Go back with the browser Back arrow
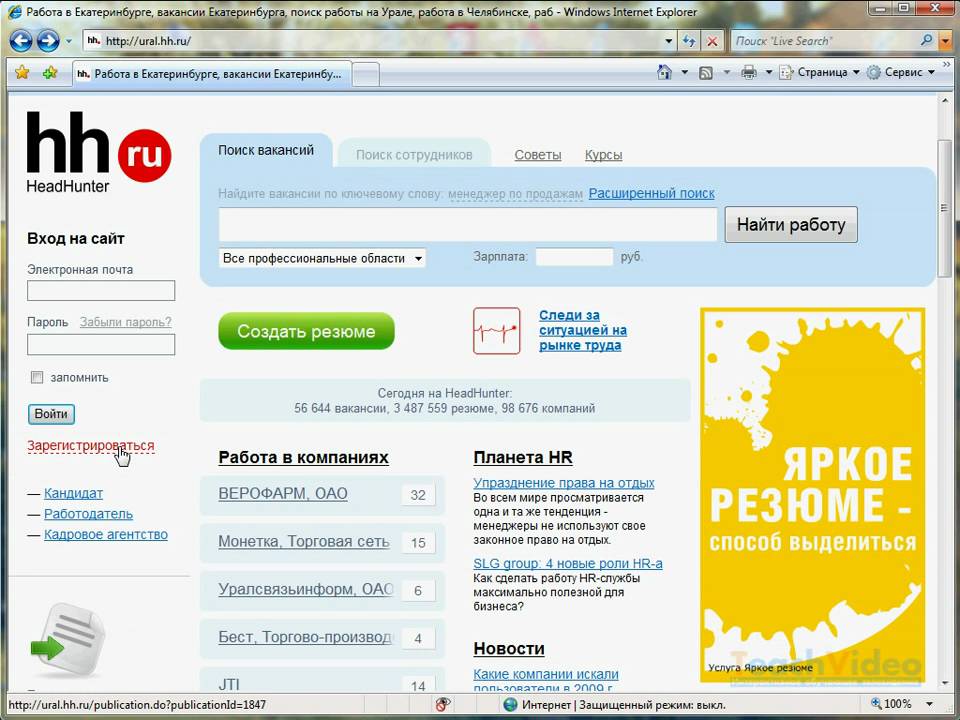The width and height of the screenshot is (960, 720). point(21,41)
